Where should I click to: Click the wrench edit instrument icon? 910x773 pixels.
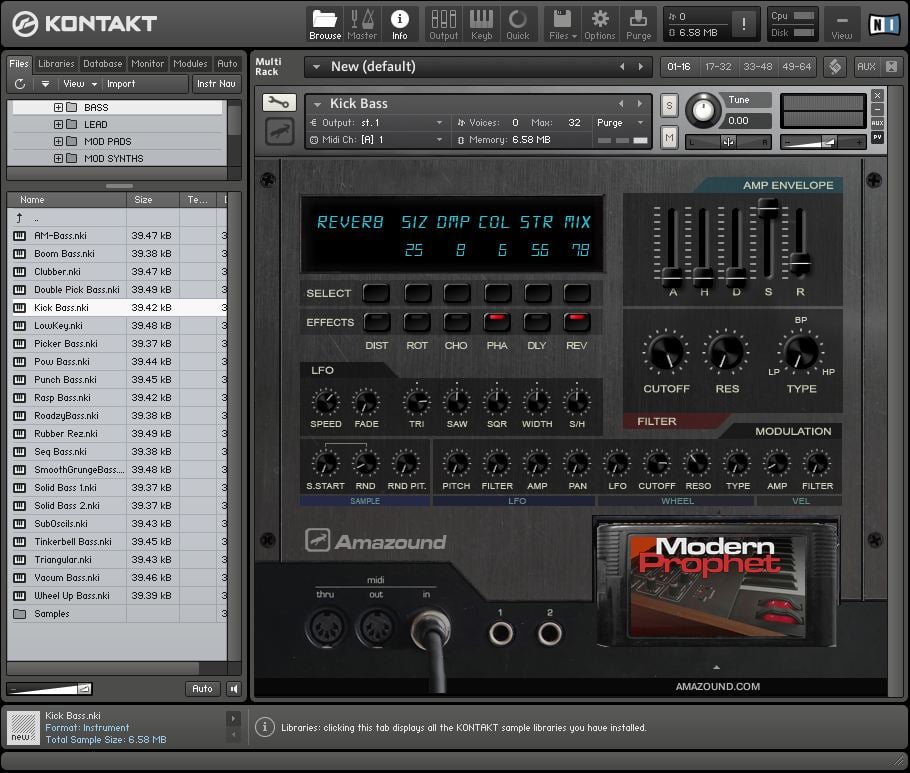[x=279, y=103]
